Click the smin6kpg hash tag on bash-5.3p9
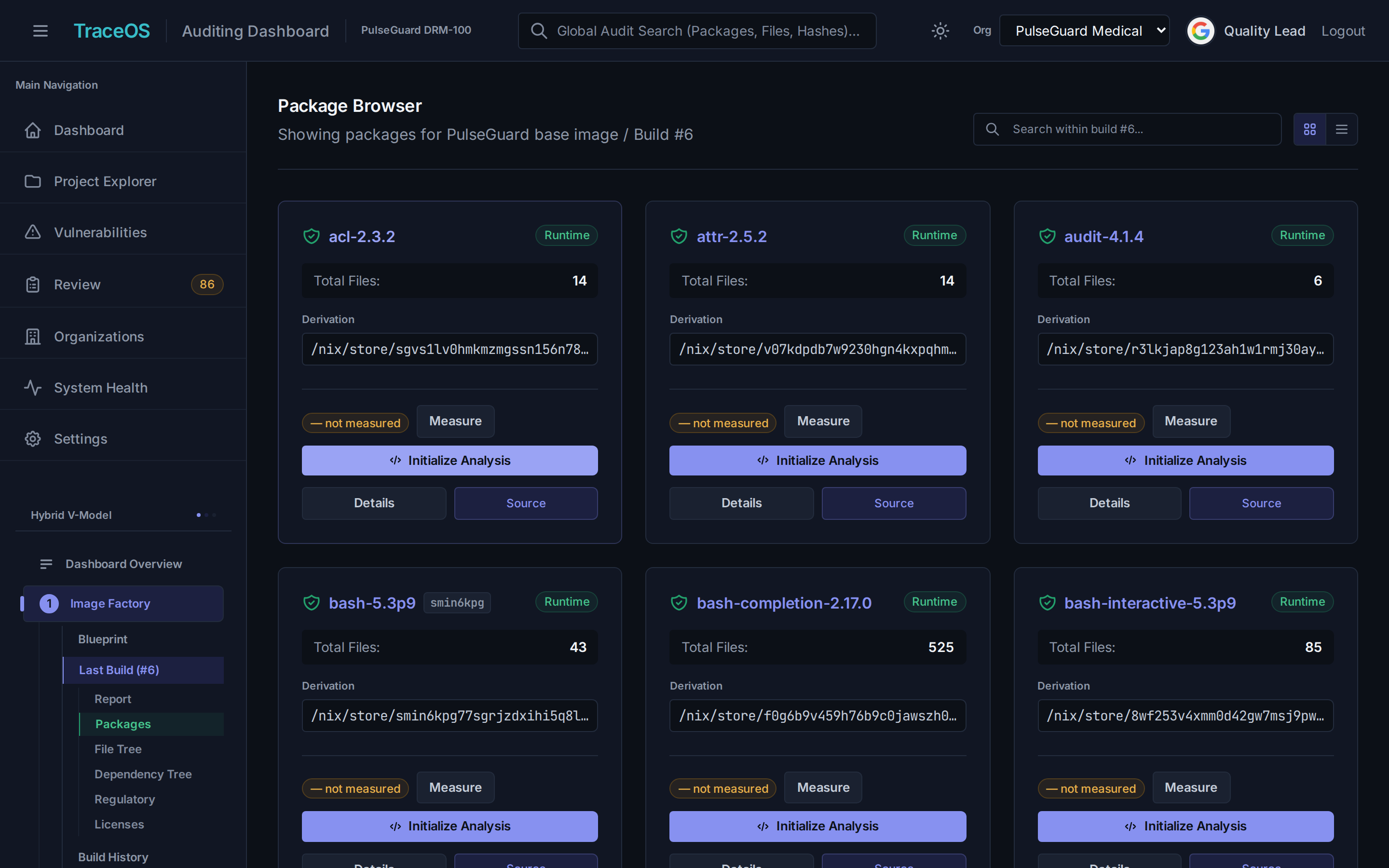The height and width of the screenshot is (868, 1389). tap(457, 603)
